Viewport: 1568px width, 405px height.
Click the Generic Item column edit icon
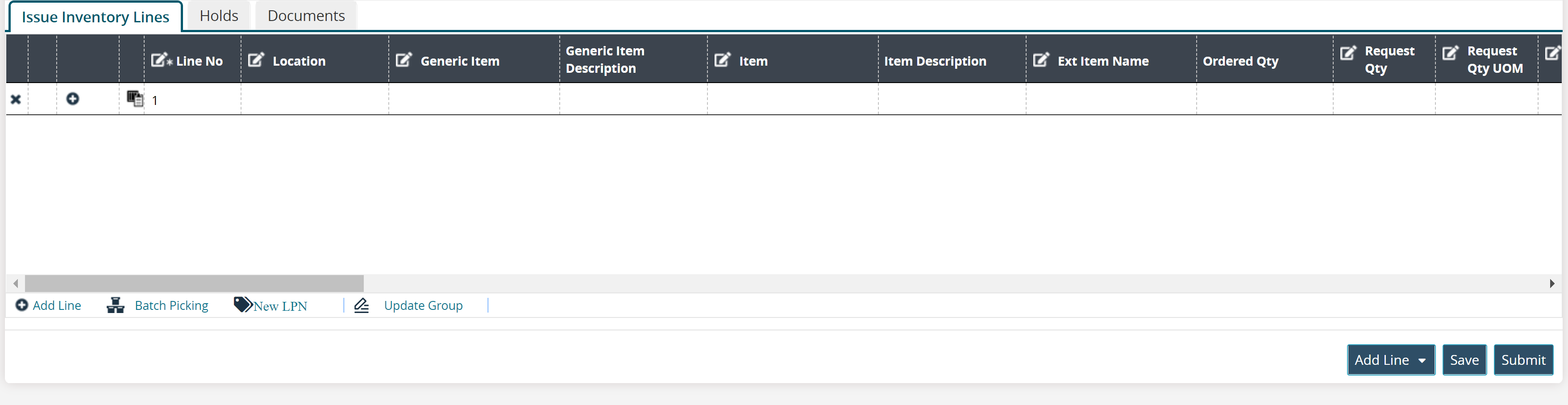click(x=403, y=60)
